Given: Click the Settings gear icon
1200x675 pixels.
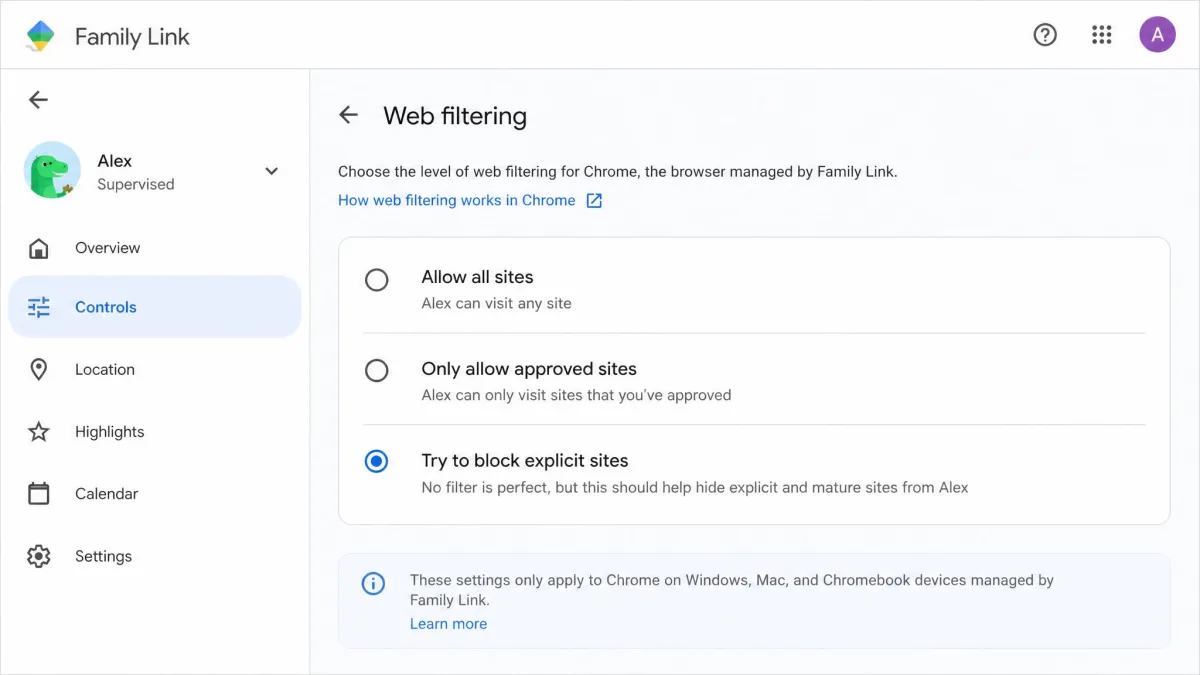Looking at the screenshot, I should click(x=38, y=556).
